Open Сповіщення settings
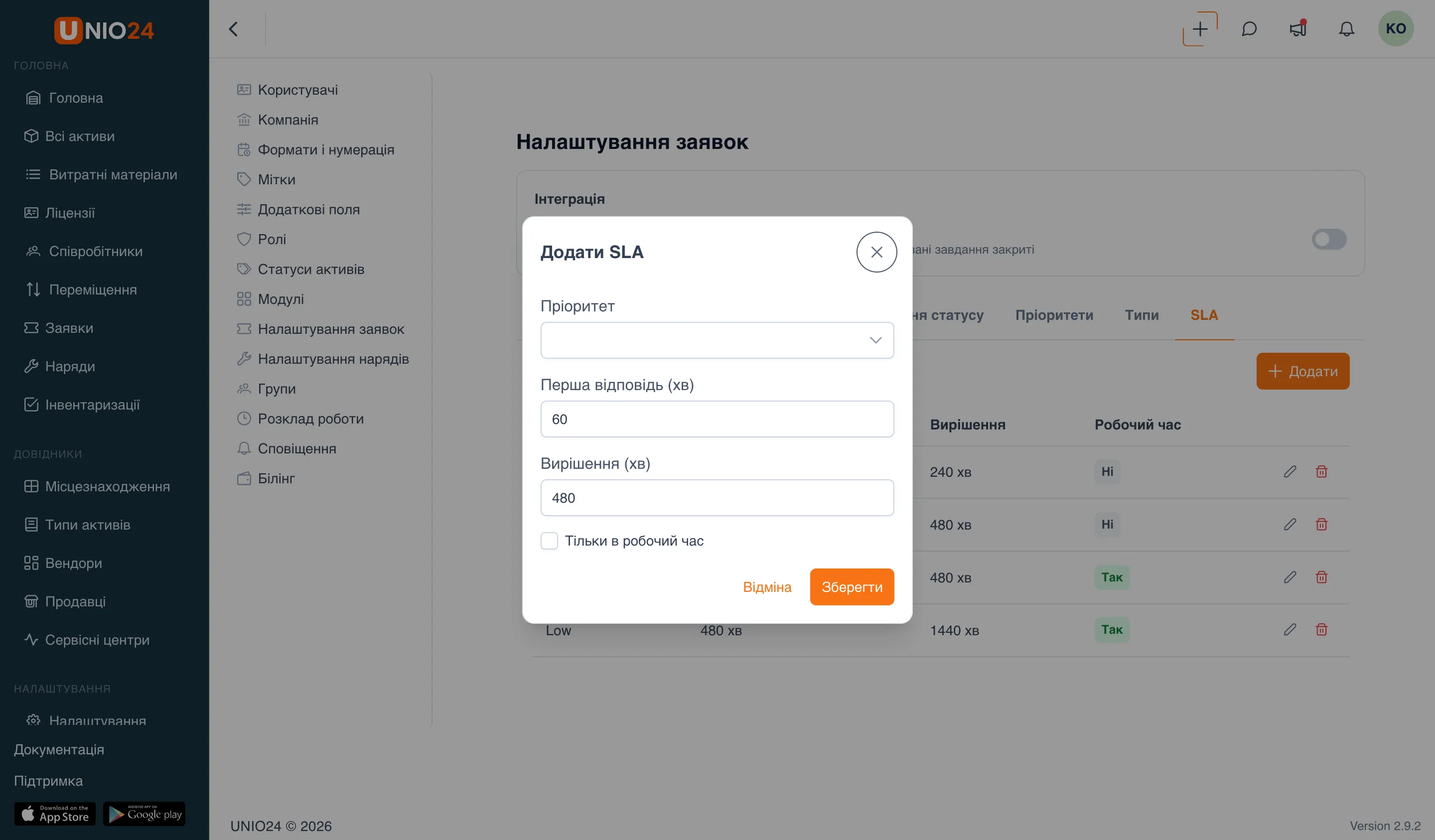1435x840 pixels. pos(287,448)
